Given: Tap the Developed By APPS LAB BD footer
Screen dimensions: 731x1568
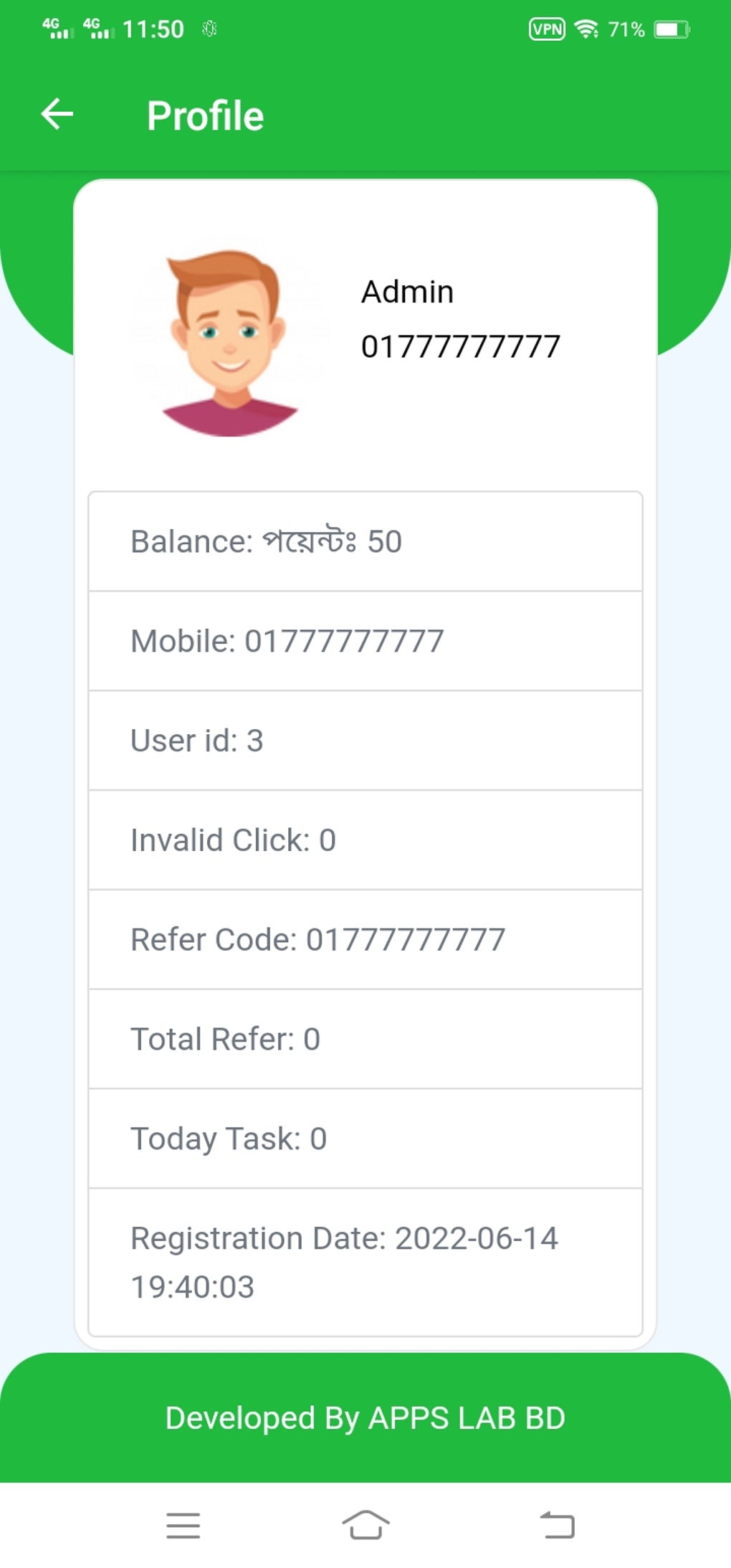Looking at the screenshot, I should coord(365,1417).
